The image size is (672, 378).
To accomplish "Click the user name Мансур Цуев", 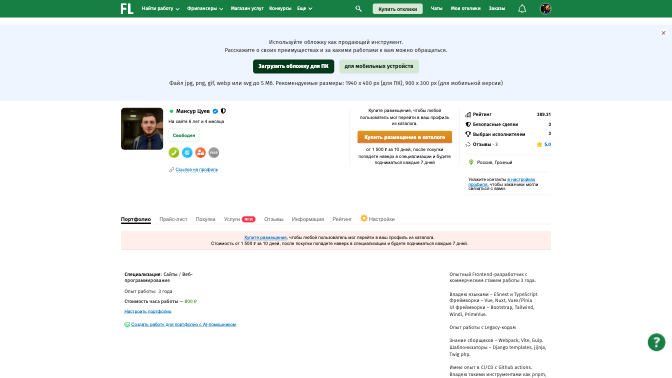I will [x=193, y=111].
